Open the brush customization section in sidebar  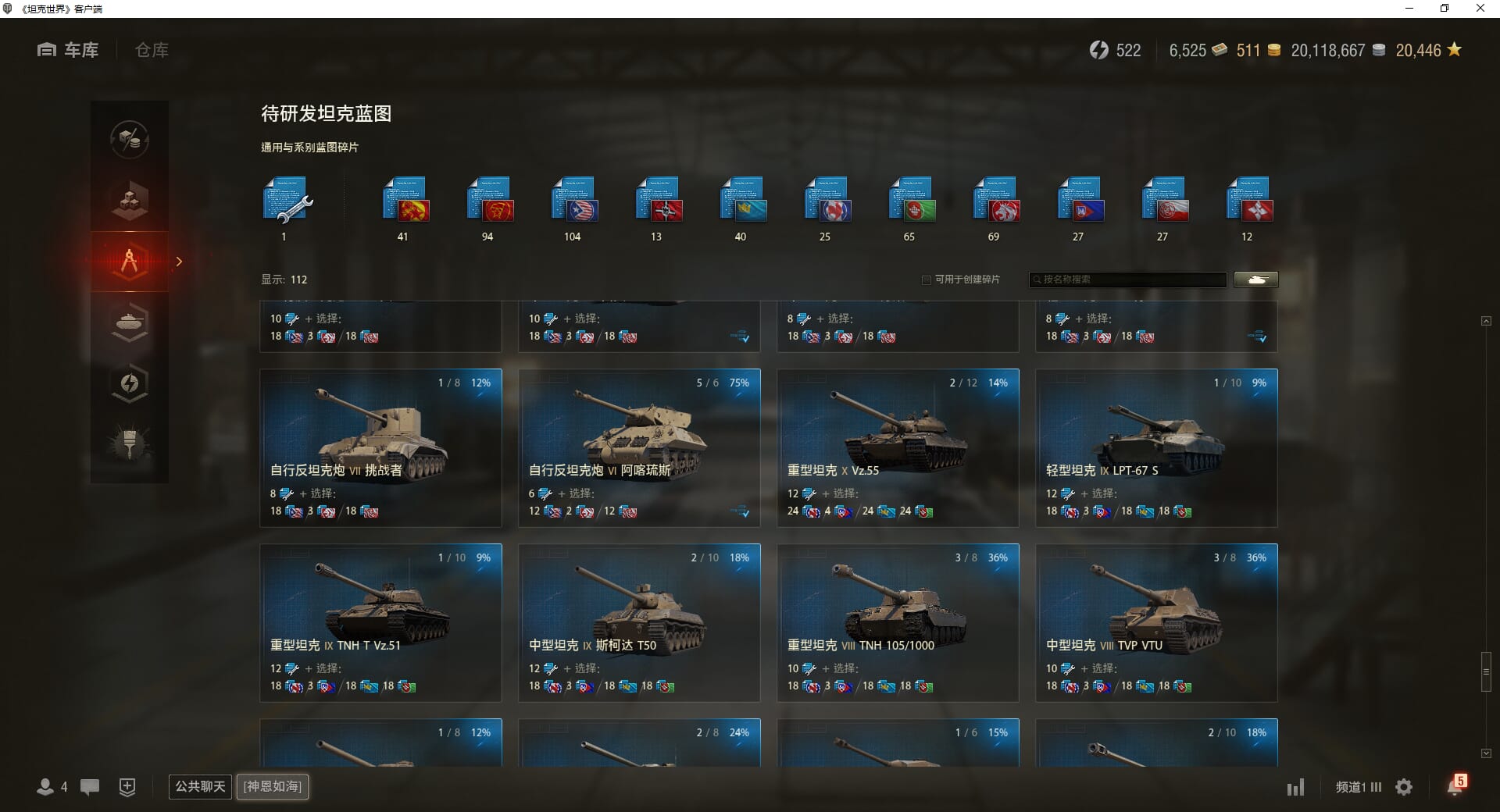click(x=130, y=444)
